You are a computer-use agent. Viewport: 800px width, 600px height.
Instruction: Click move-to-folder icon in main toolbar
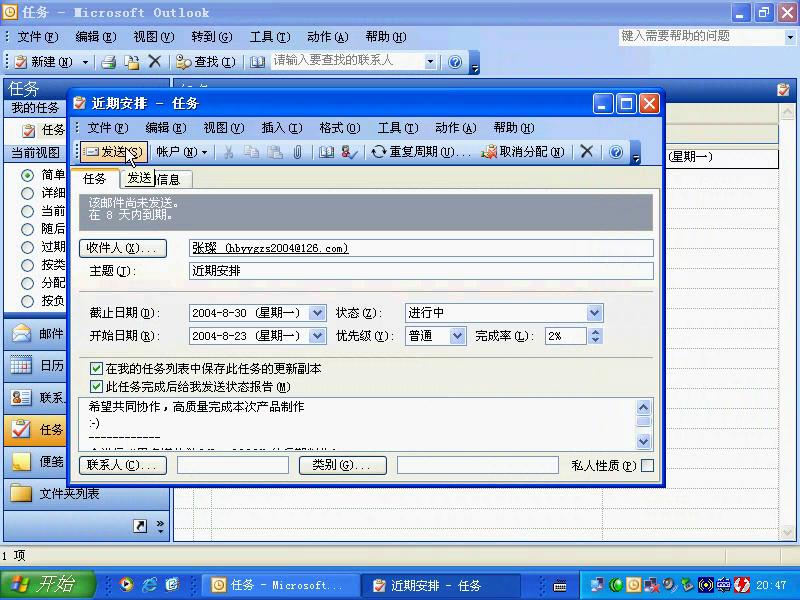pos(132,62)
